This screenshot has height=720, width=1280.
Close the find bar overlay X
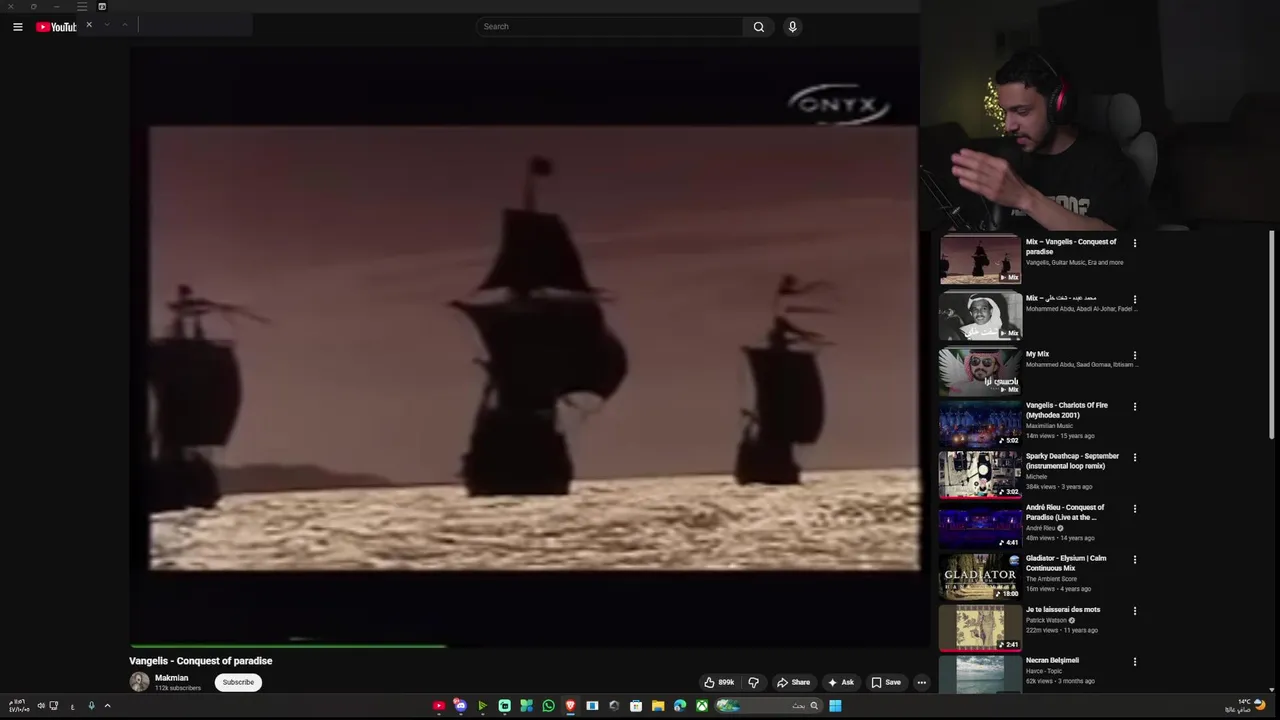pos(88,24)
